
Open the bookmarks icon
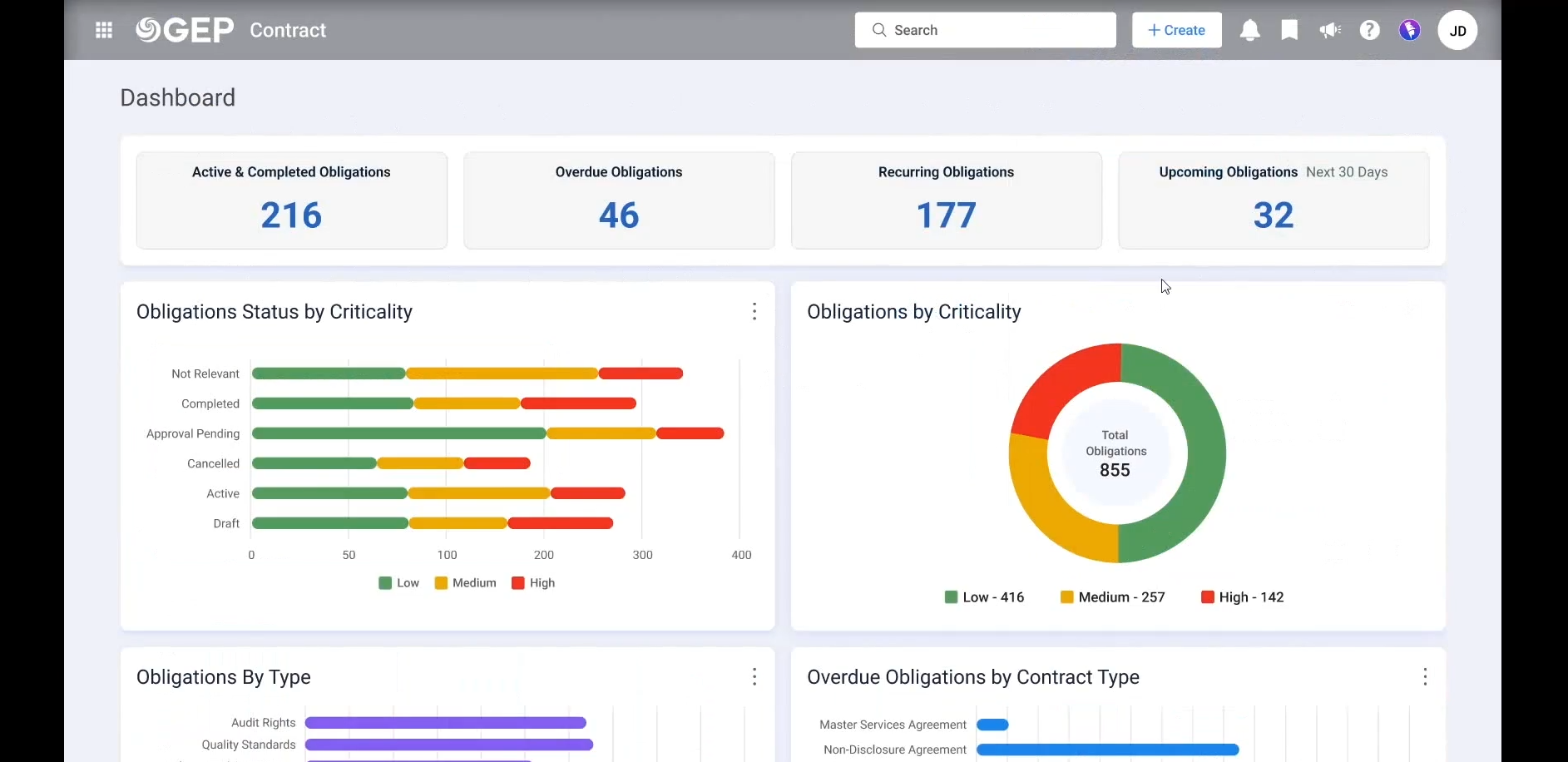click(1289, 31)
